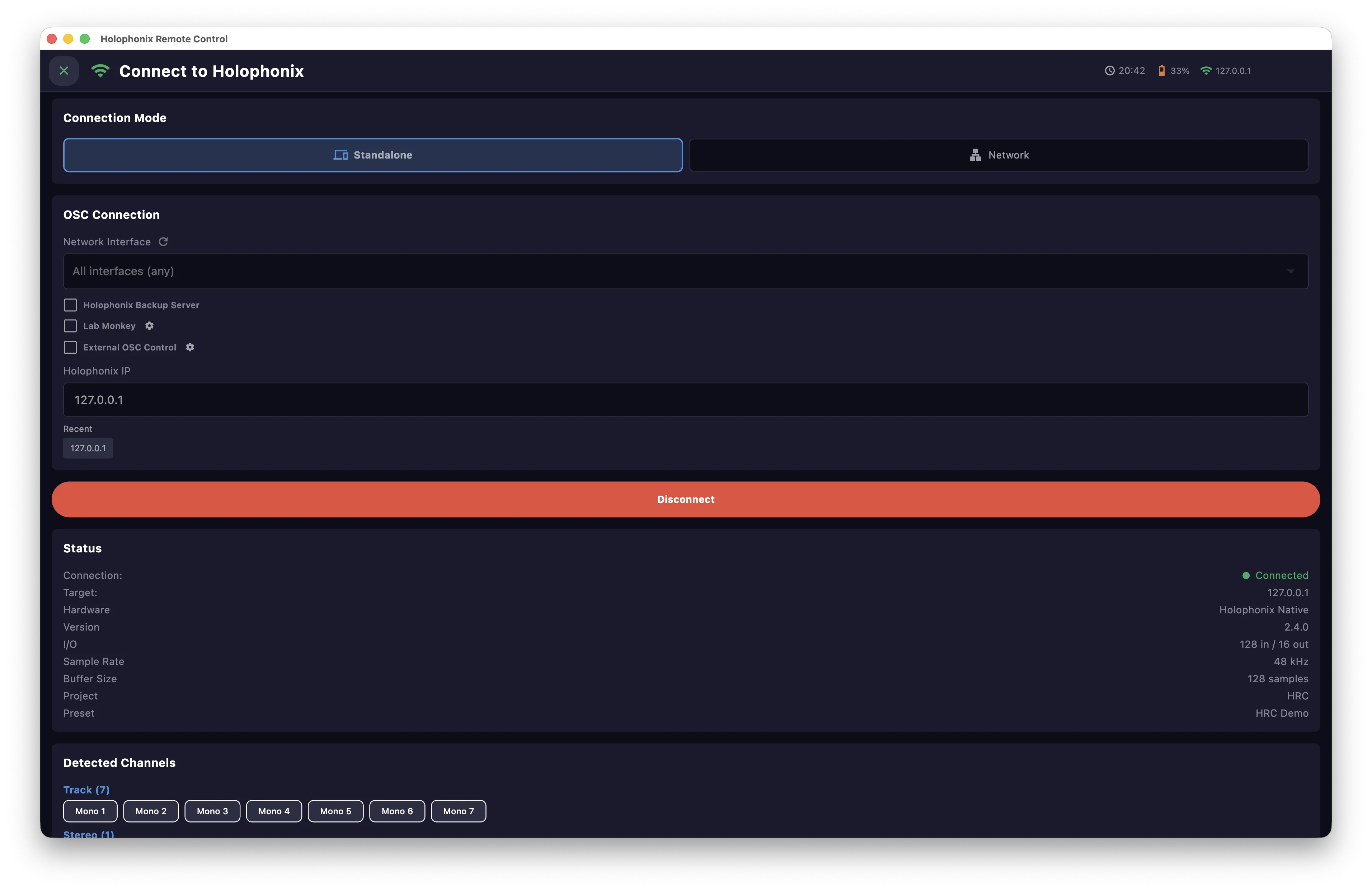The height and width of the screenshot is (891, 1372).
Task: Click the Connect to Holophonix title
Action: point(212,71)
